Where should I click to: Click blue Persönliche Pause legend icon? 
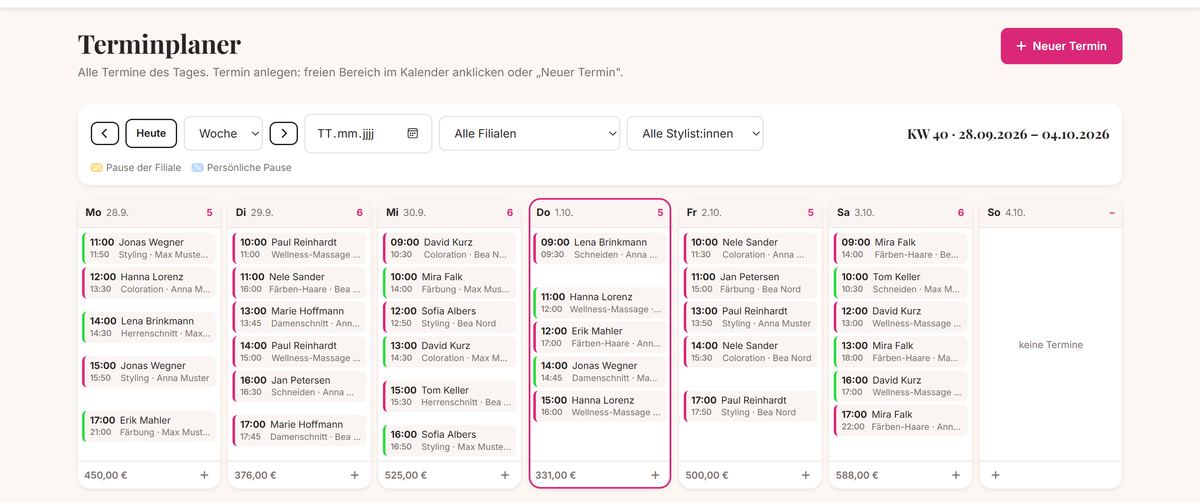pos(198,168)
